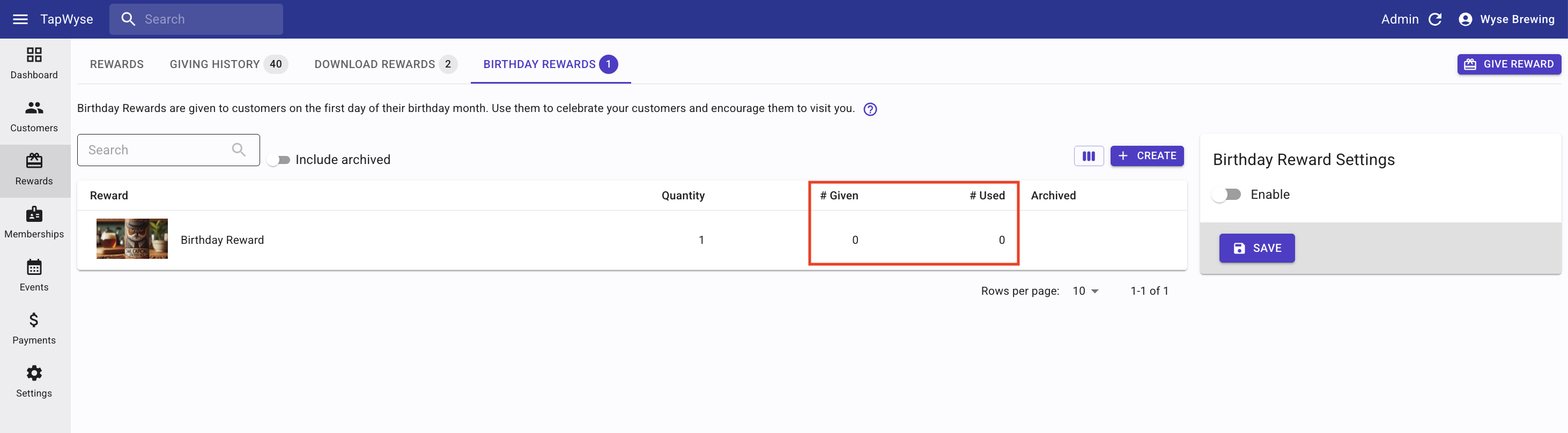Screen dimensions: 1568x433
Task: Click the Give Reward button
Action: point(1508,64)
